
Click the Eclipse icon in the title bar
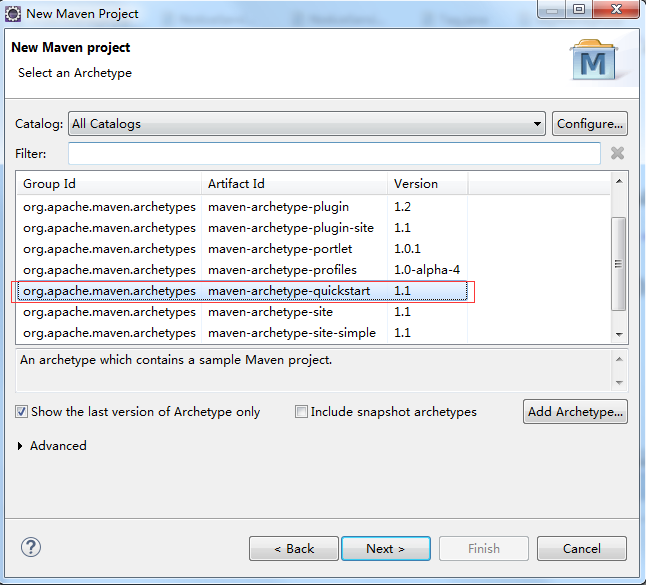13,14
